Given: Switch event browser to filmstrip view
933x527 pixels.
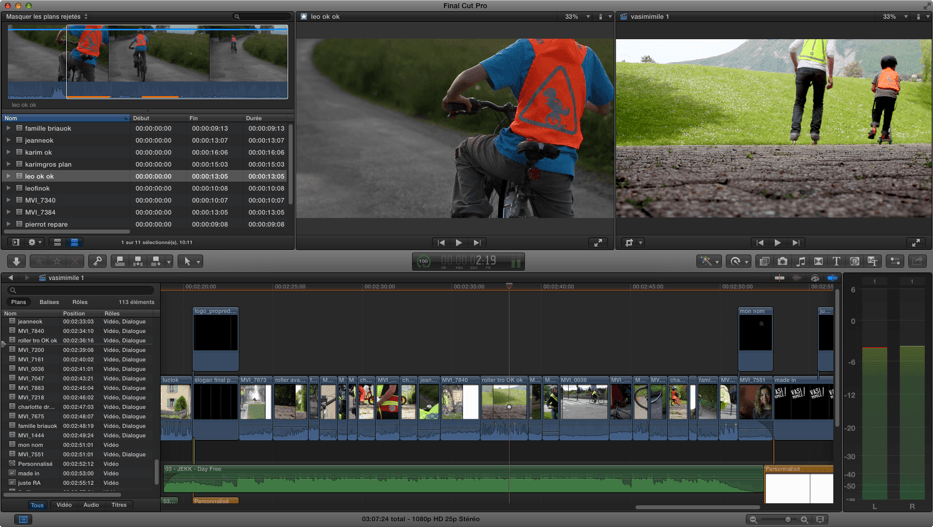Looking at the screenshot, I should 57,242.
